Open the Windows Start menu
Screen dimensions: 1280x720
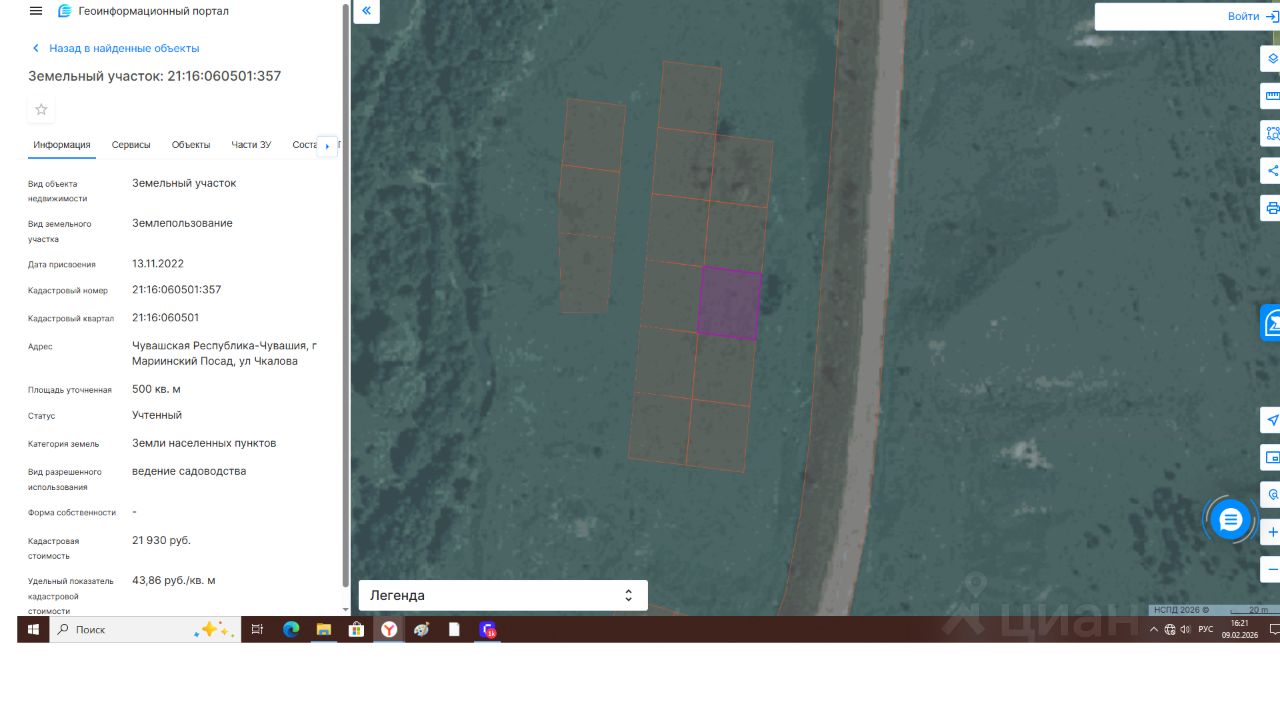(x=33, y=629)
